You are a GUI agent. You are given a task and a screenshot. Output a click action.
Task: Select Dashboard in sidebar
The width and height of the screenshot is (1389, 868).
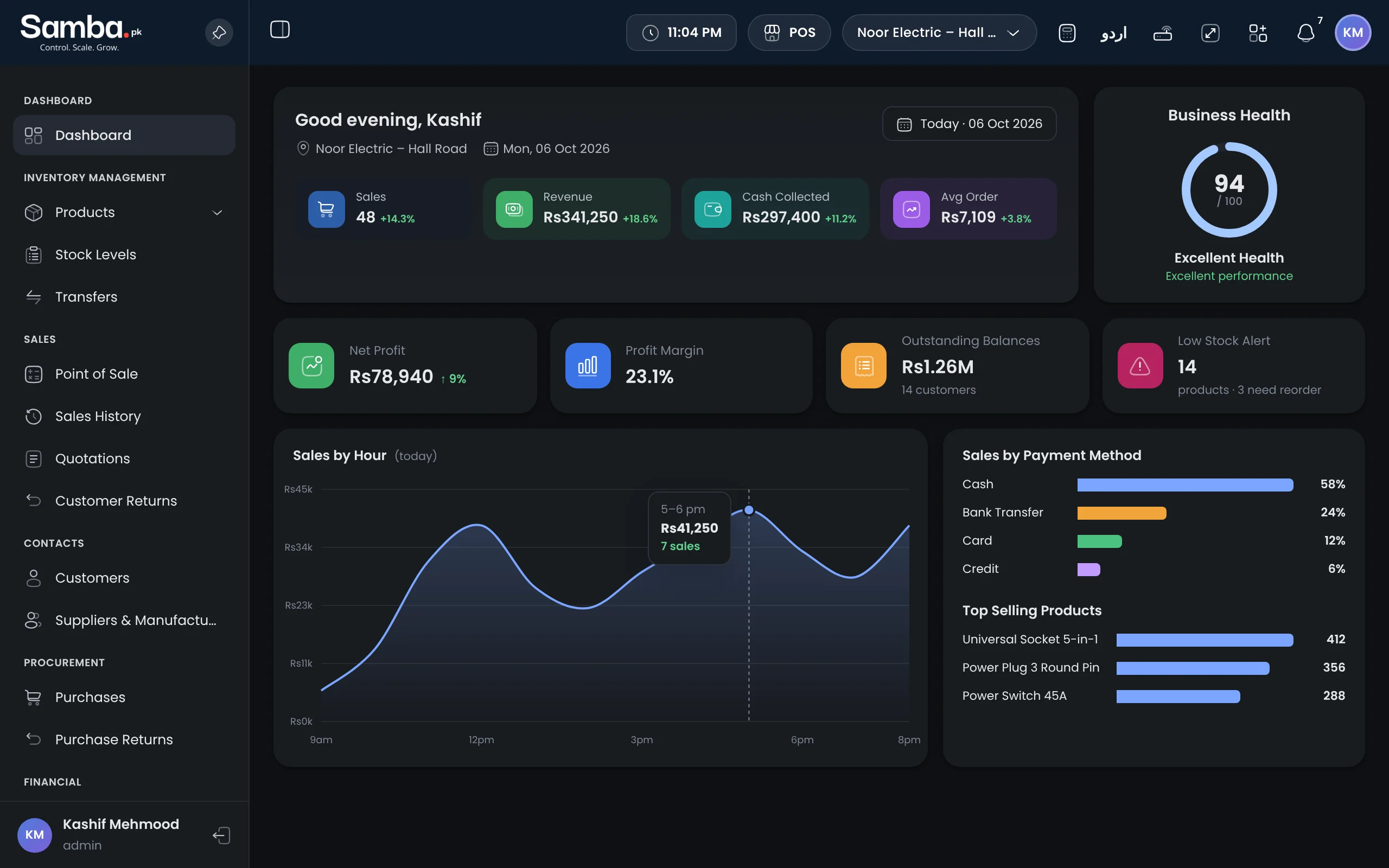pos(124,135)
